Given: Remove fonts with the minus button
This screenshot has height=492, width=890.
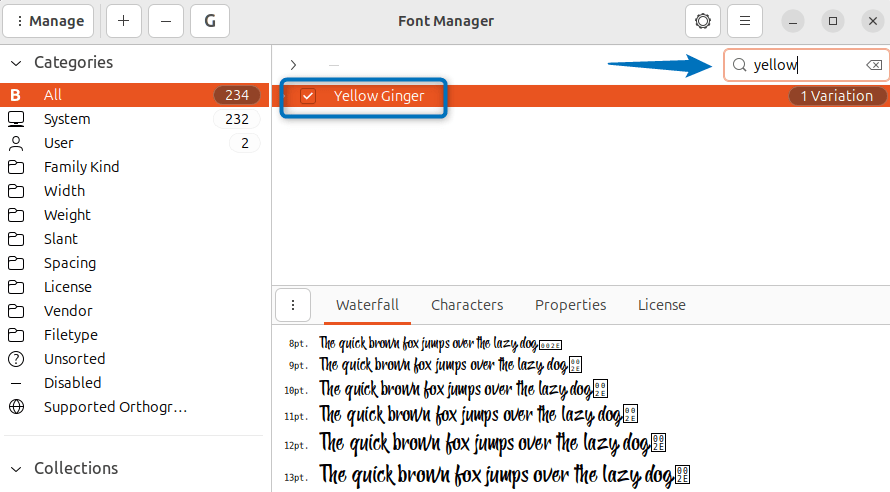Looking at the screenshot, I should point(166,21).
